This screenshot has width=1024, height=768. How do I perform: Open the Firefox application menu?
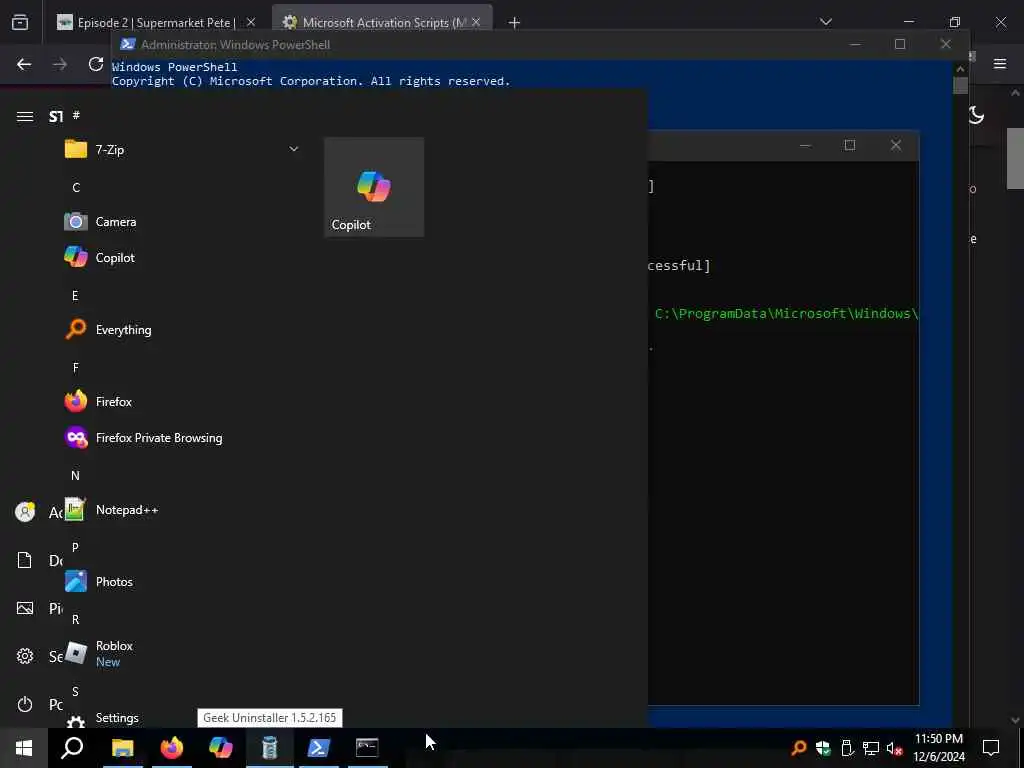(1000, 63)
